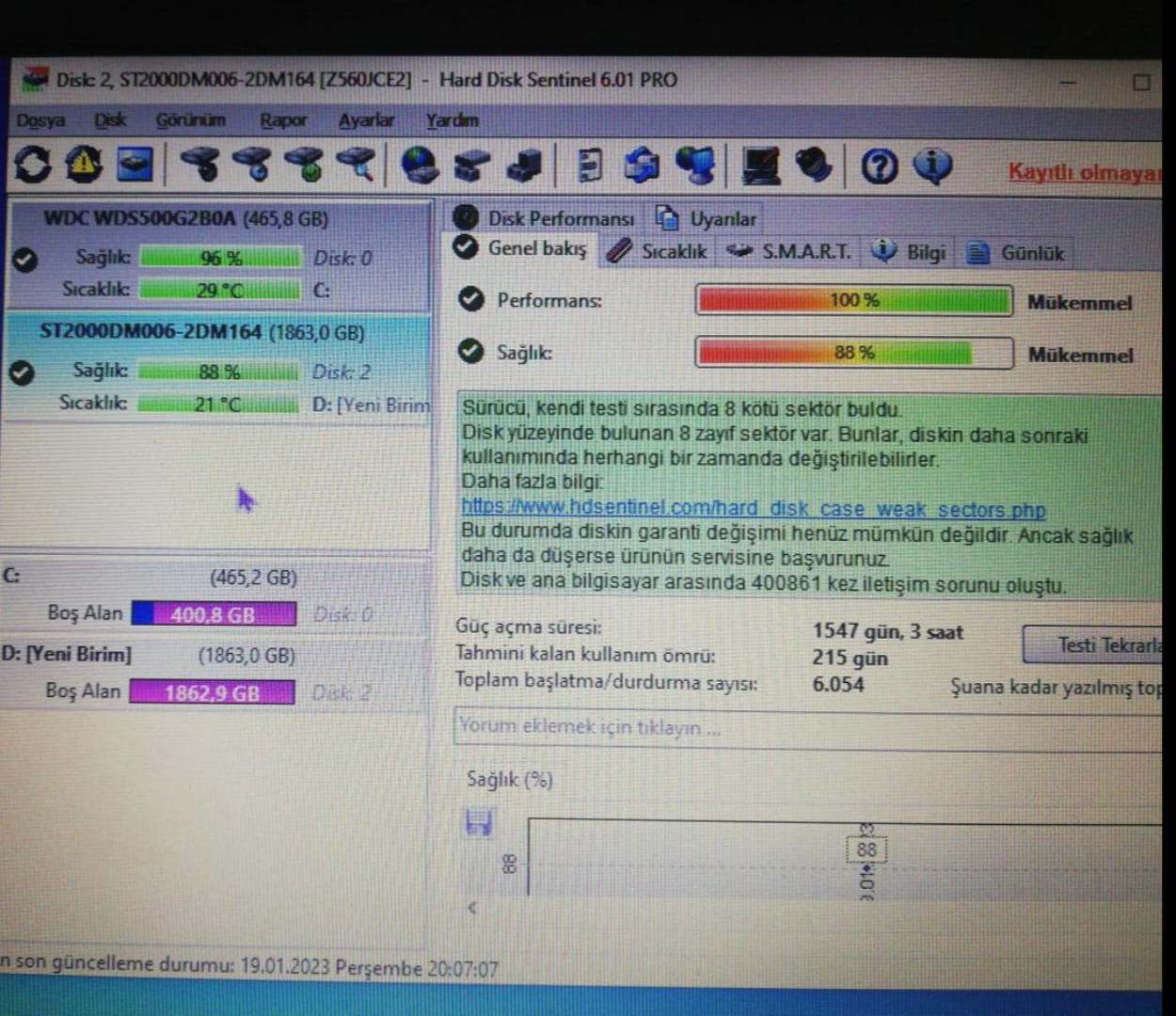Click the 6.054 start/stop count value
1176x1016 pixels.
pyautogui.click(x=838, y=684)
